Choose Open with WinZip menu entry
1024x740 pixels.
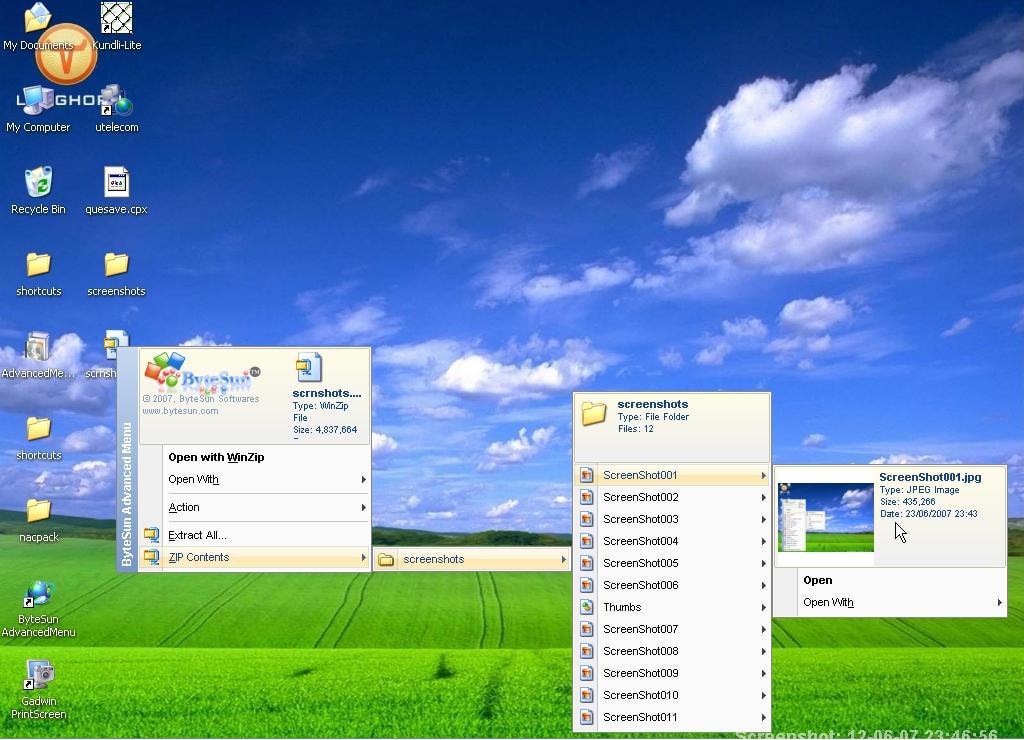(x=216, y=457)
